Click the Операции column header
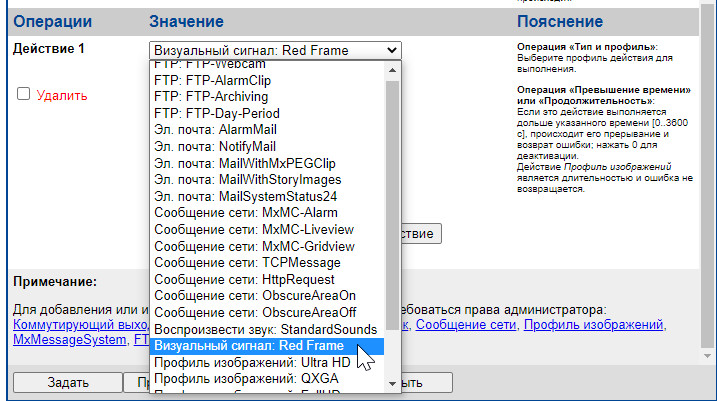Viewport: 717px width, 401px height. (53, 21)
